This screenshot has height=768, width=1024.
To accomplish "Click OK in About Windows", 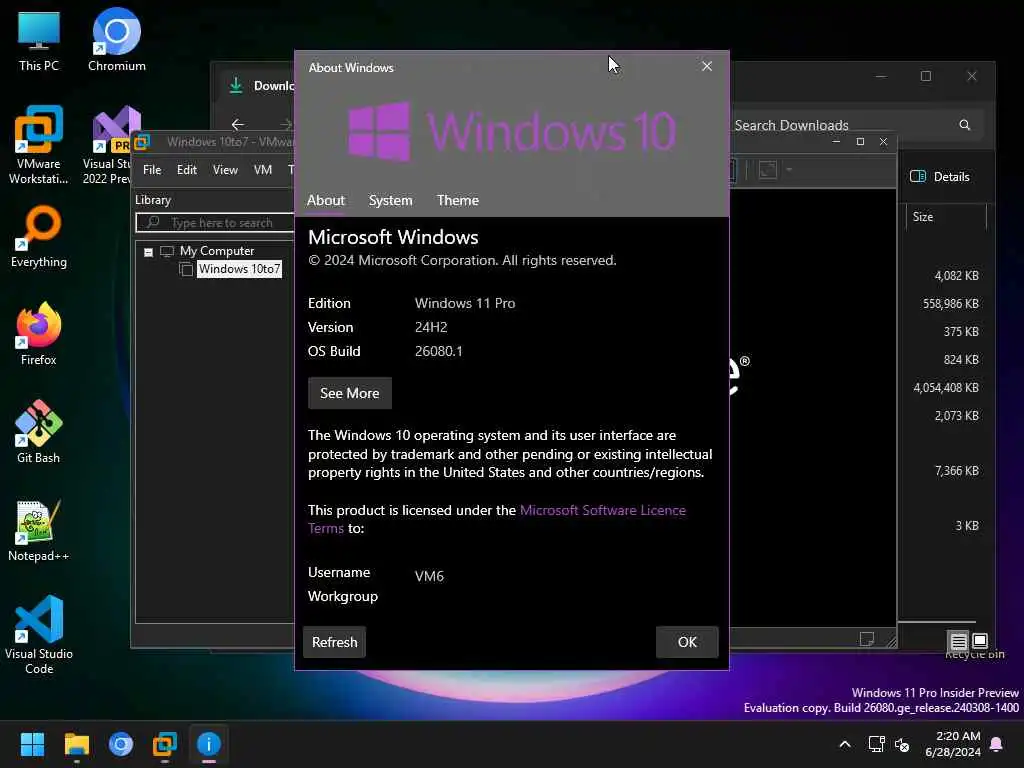I will [687, 642].
